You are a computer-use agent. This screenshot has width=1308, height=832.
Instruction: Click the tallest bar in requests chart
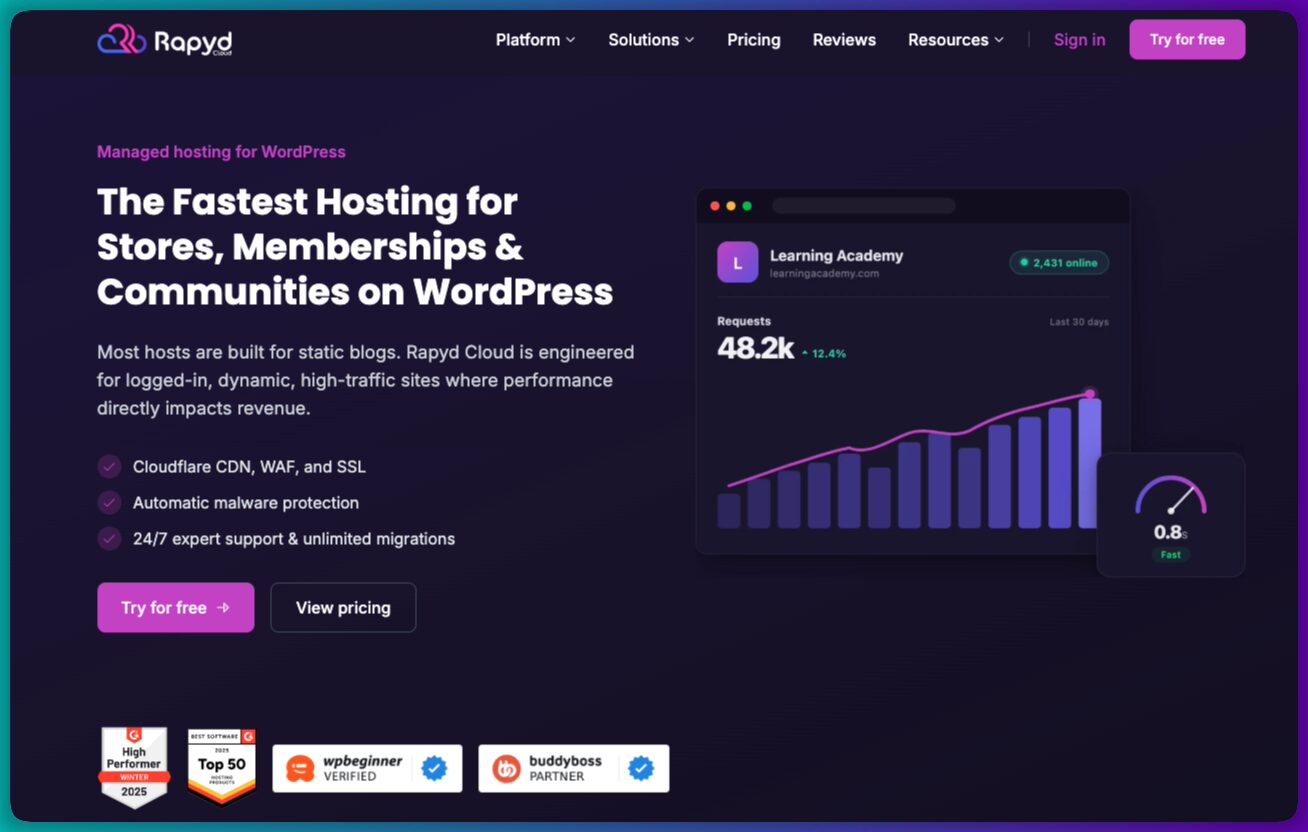(1090, 463)
